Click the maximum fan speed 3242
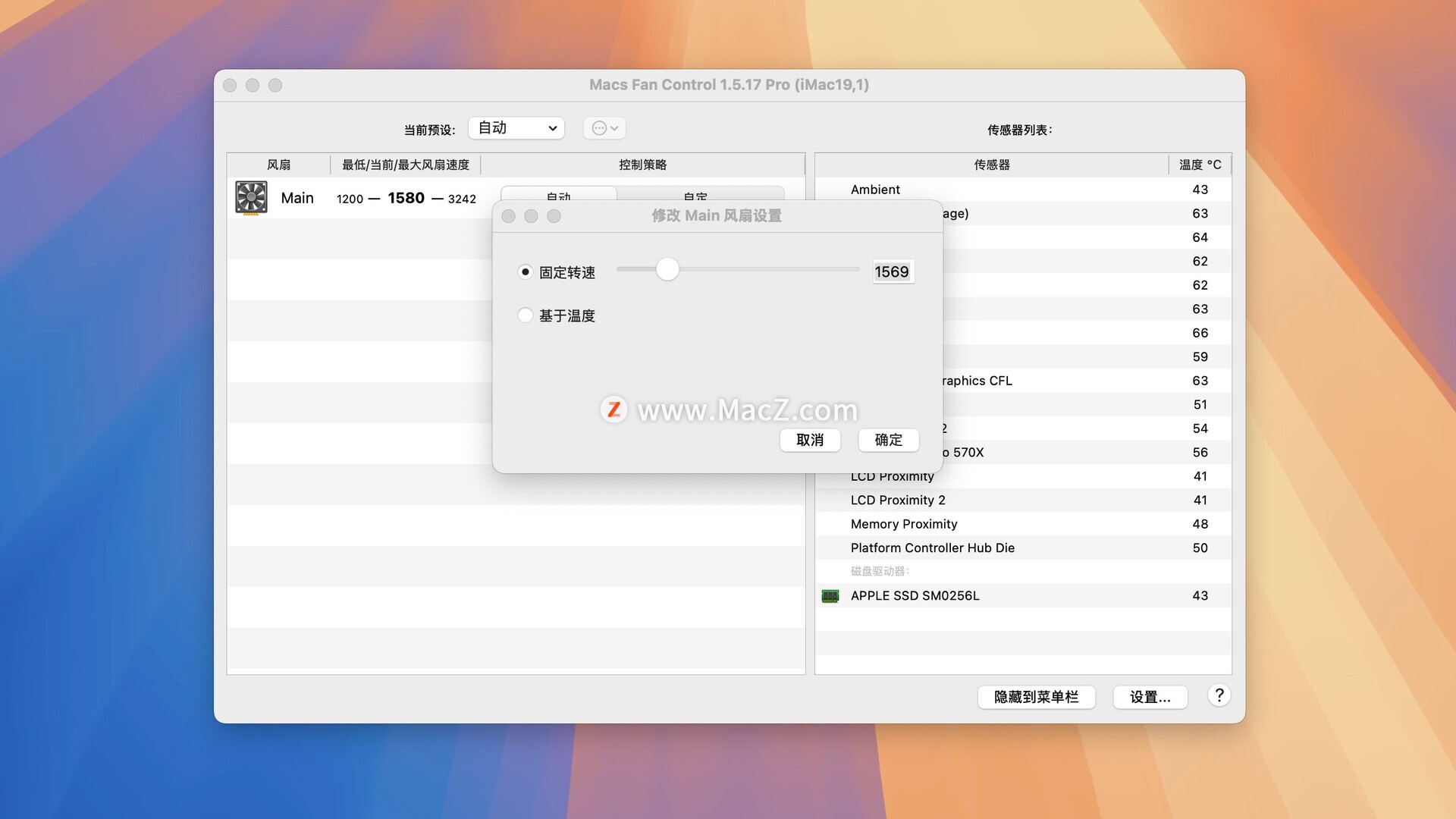This screenshot has width=1456, height=819. point(462,199)
